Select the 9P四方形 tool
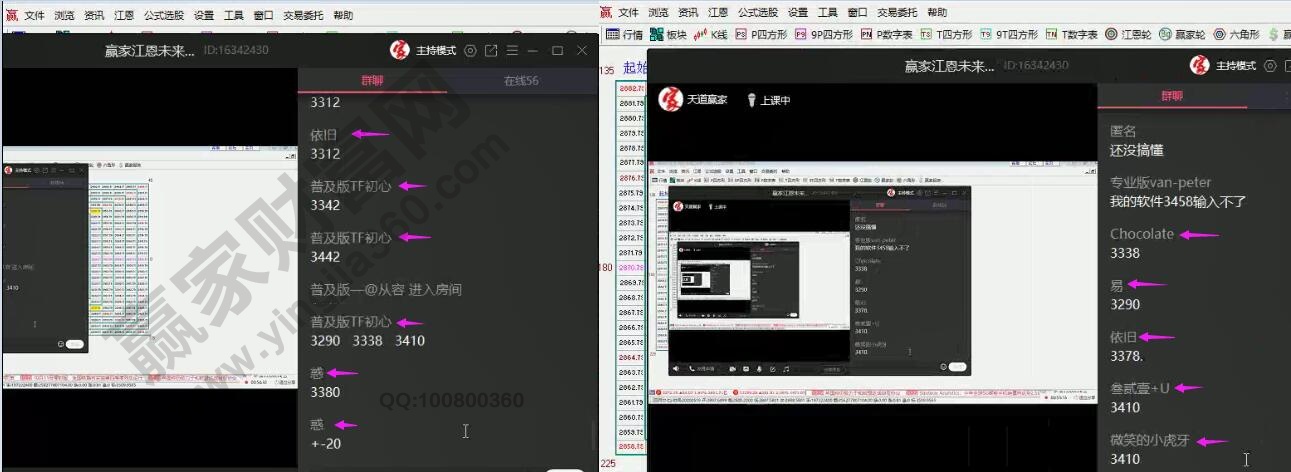1291x472 pixels. click(824, 34)
